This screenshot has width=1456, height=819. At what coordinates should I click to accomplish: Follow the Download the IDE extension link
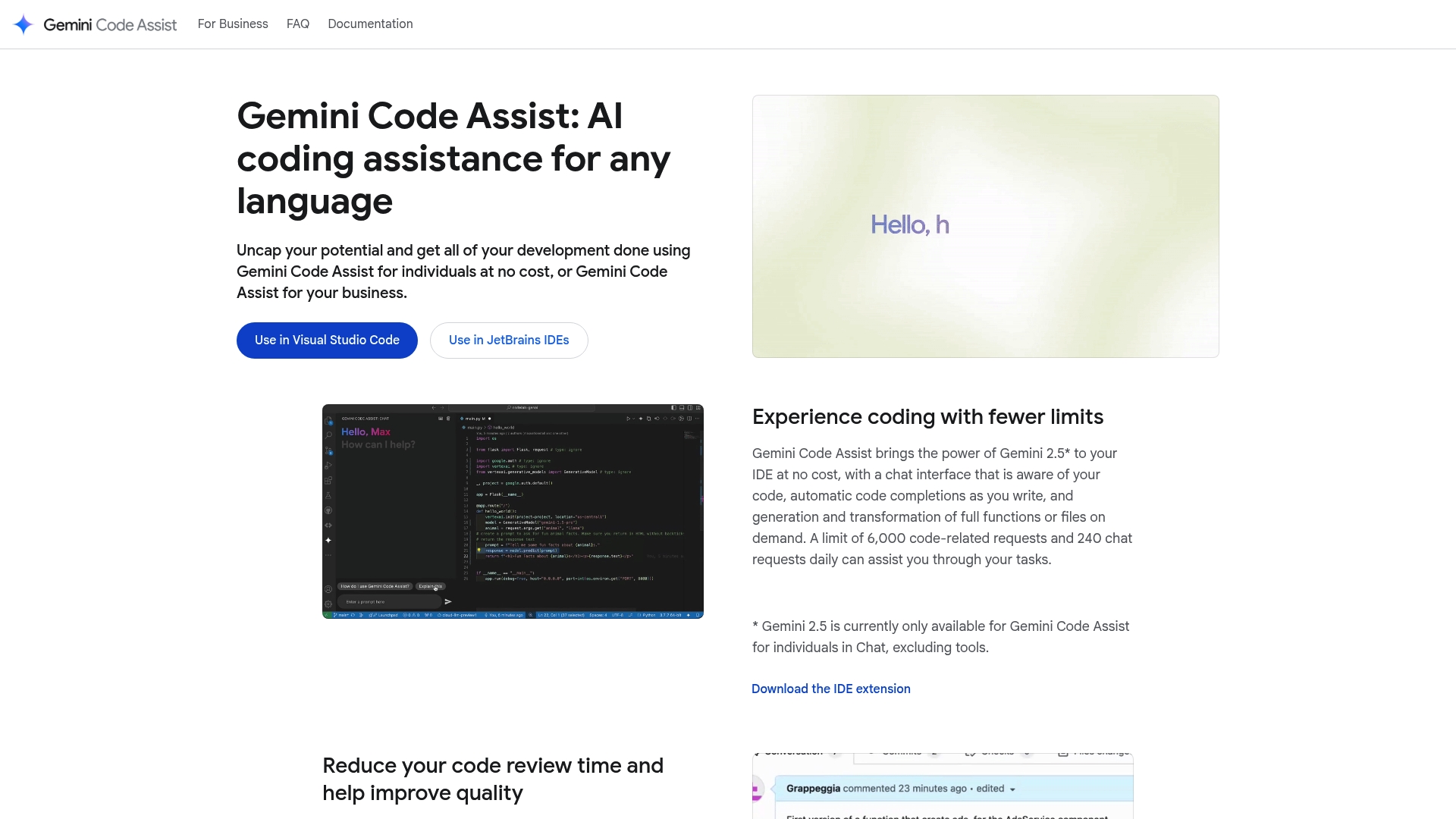831,689
